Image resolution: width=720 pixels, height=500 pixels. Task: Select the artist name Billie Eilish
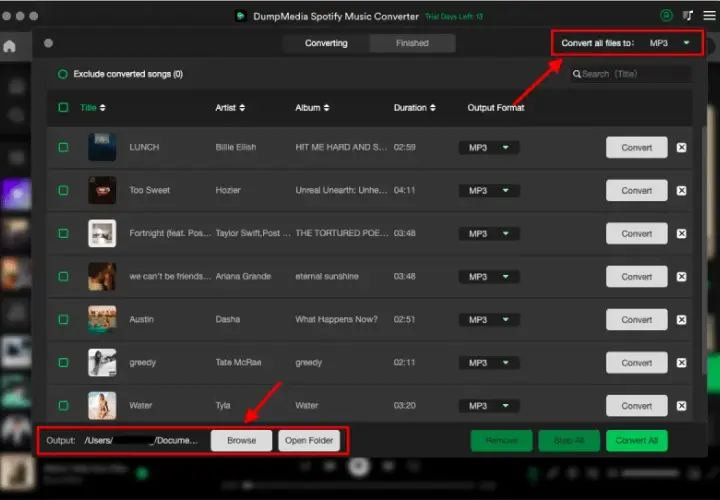[x=236, y=147]
